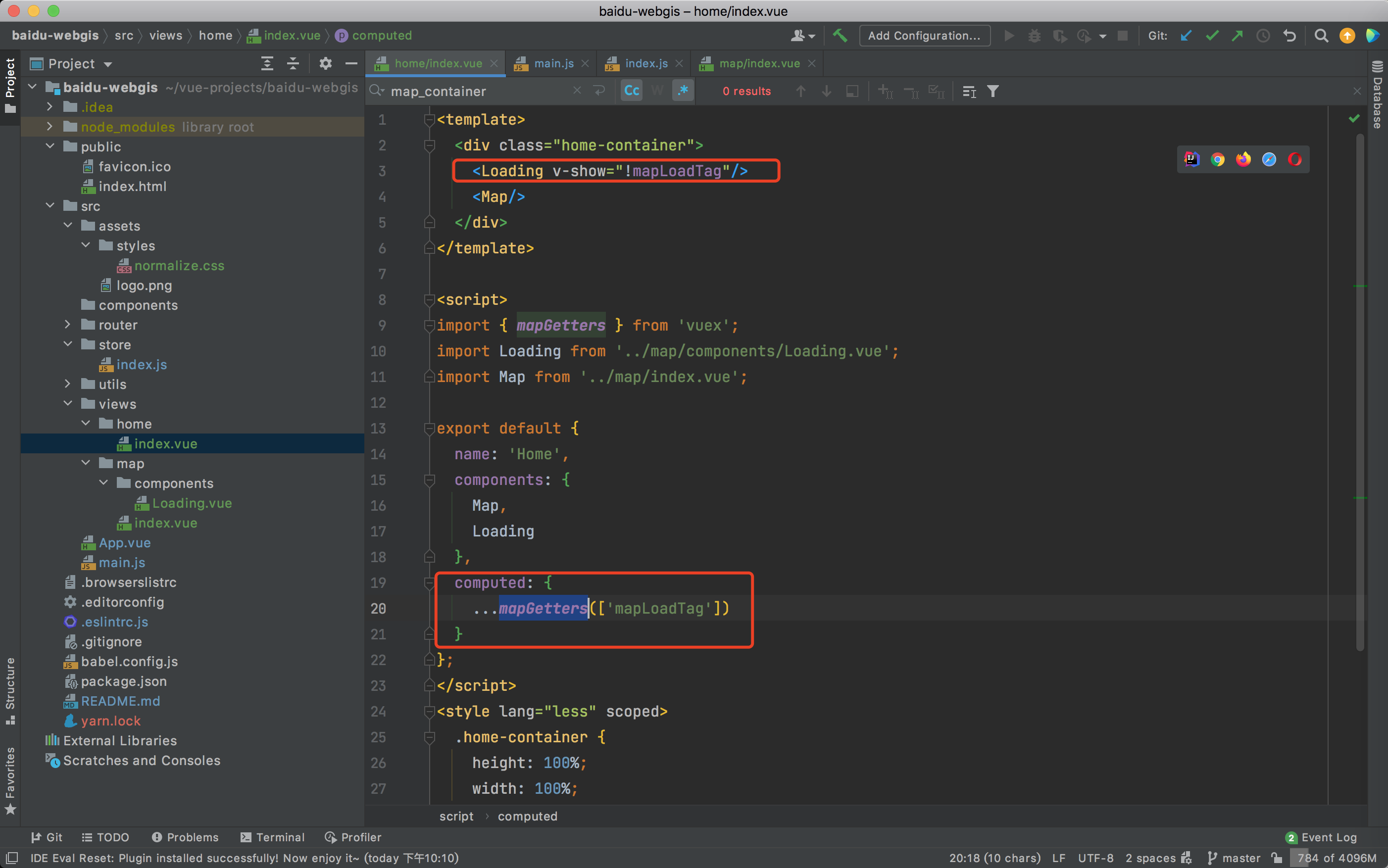
Task: Click the master branch widget
Action: pos(1234,858)
